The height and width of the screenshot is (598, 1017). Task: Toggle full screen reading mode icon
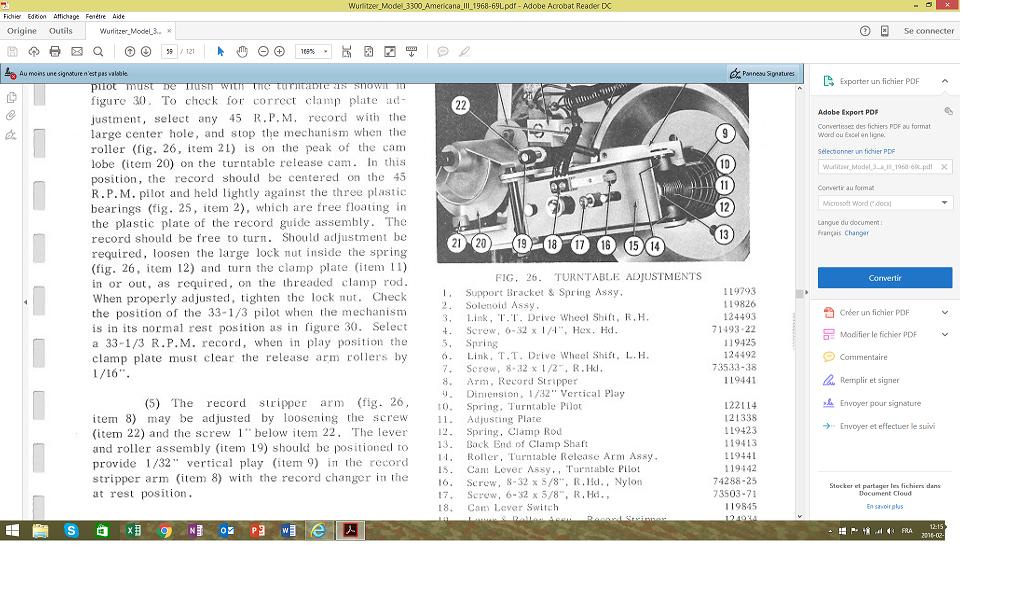tap(390, 51)
